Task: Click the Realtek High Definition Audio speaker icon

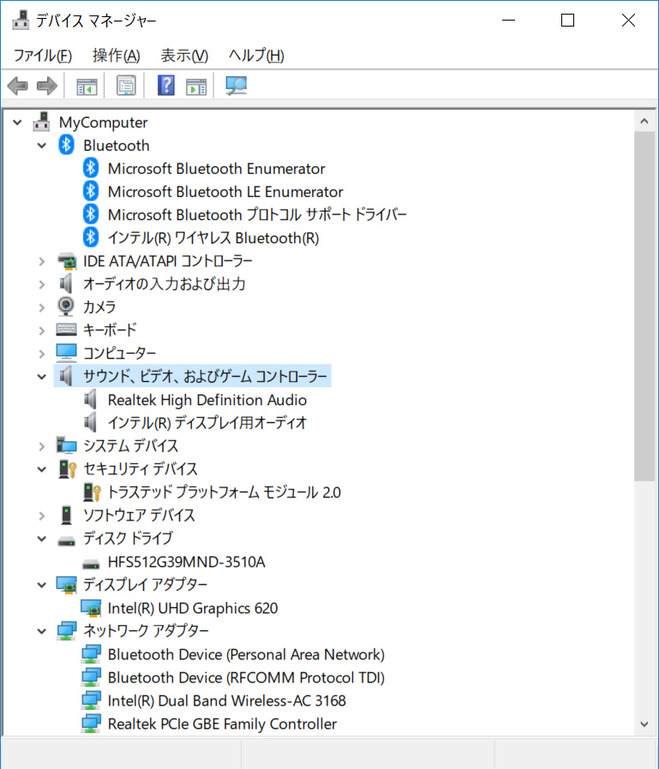Action: [x=90, y=400]
